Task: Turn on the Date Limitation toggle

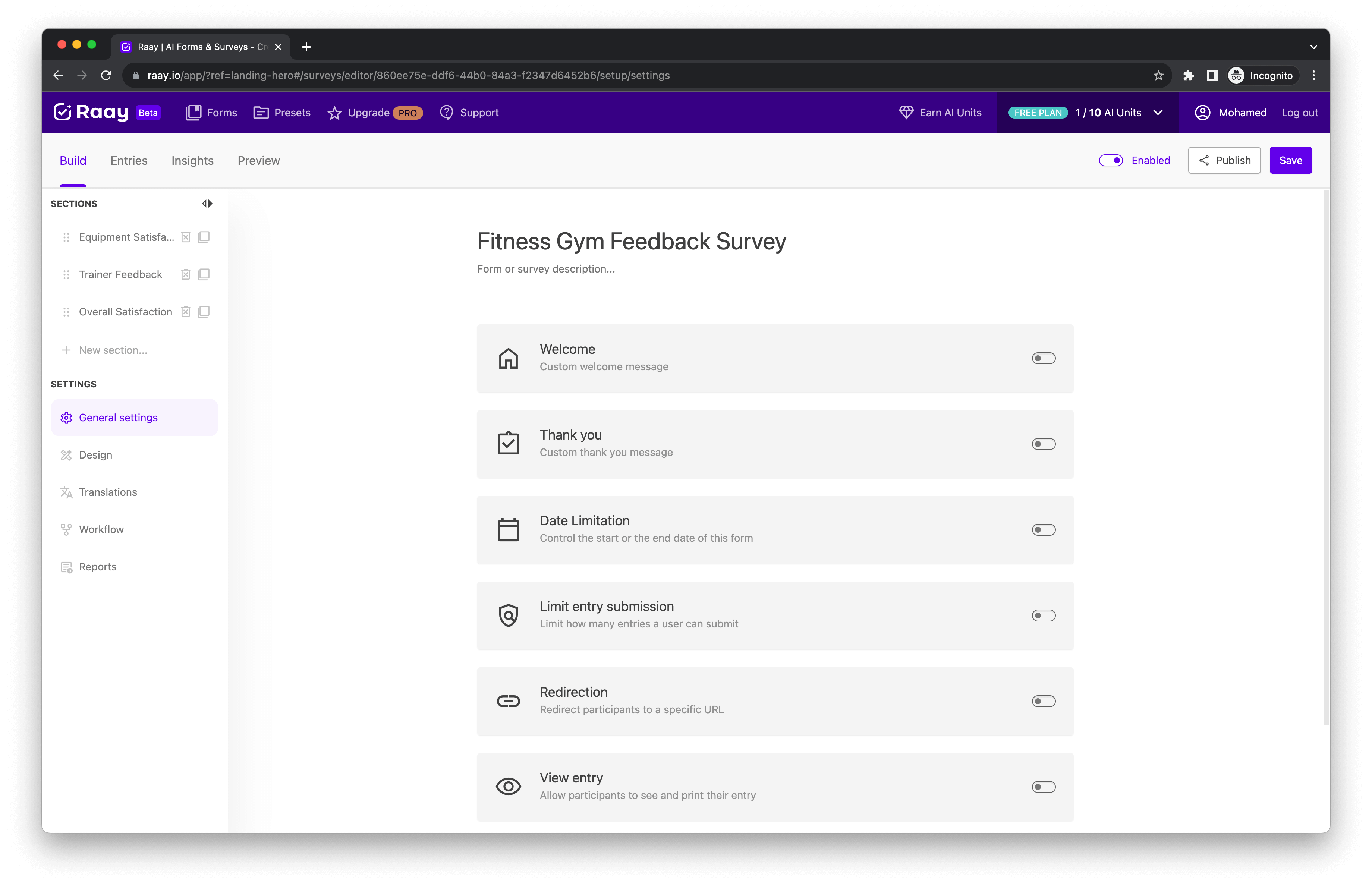Action: 1044,530
